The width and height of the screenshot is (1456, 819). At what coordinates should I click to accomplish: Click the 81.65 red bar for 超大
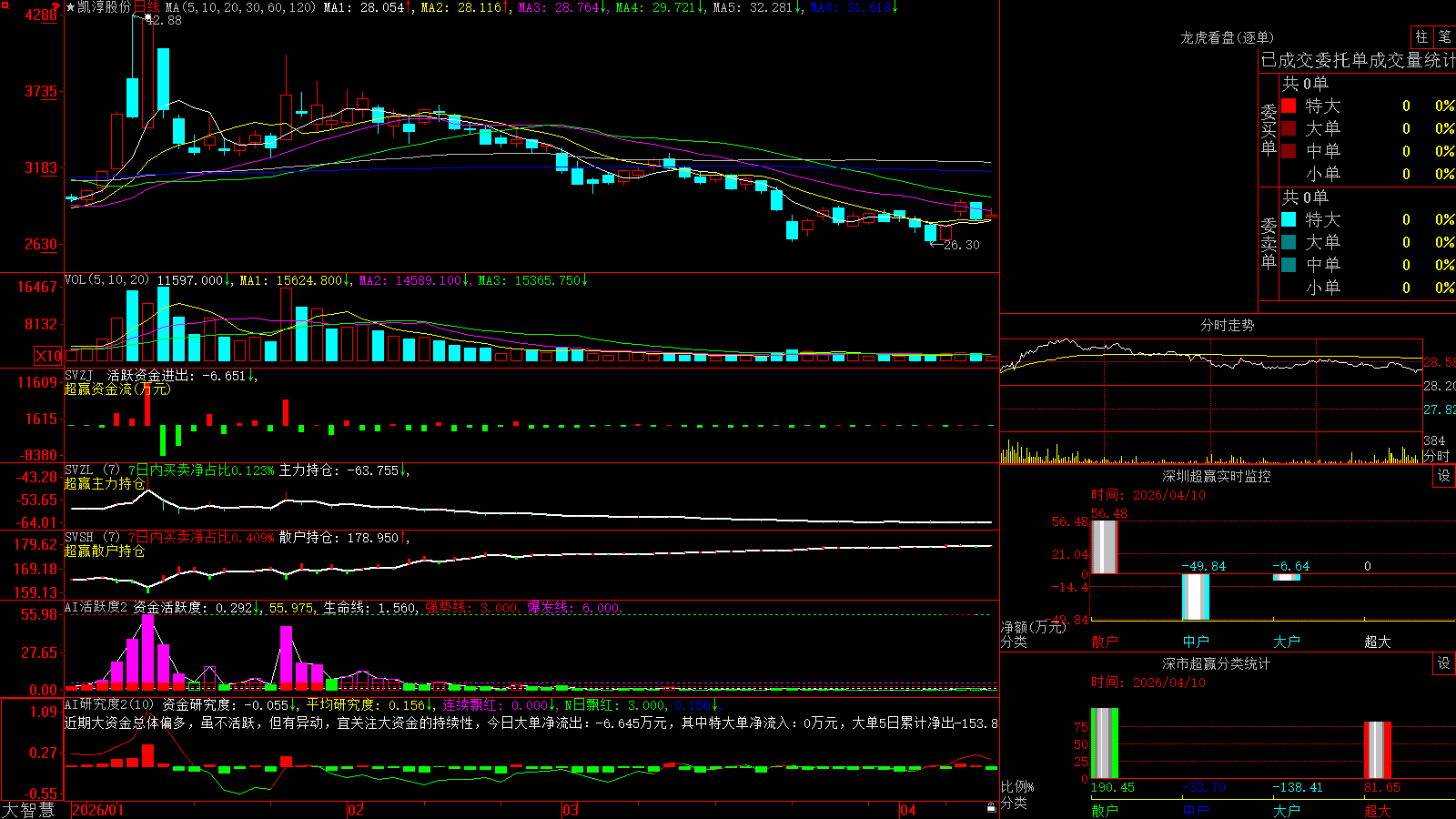(1378, 750)
